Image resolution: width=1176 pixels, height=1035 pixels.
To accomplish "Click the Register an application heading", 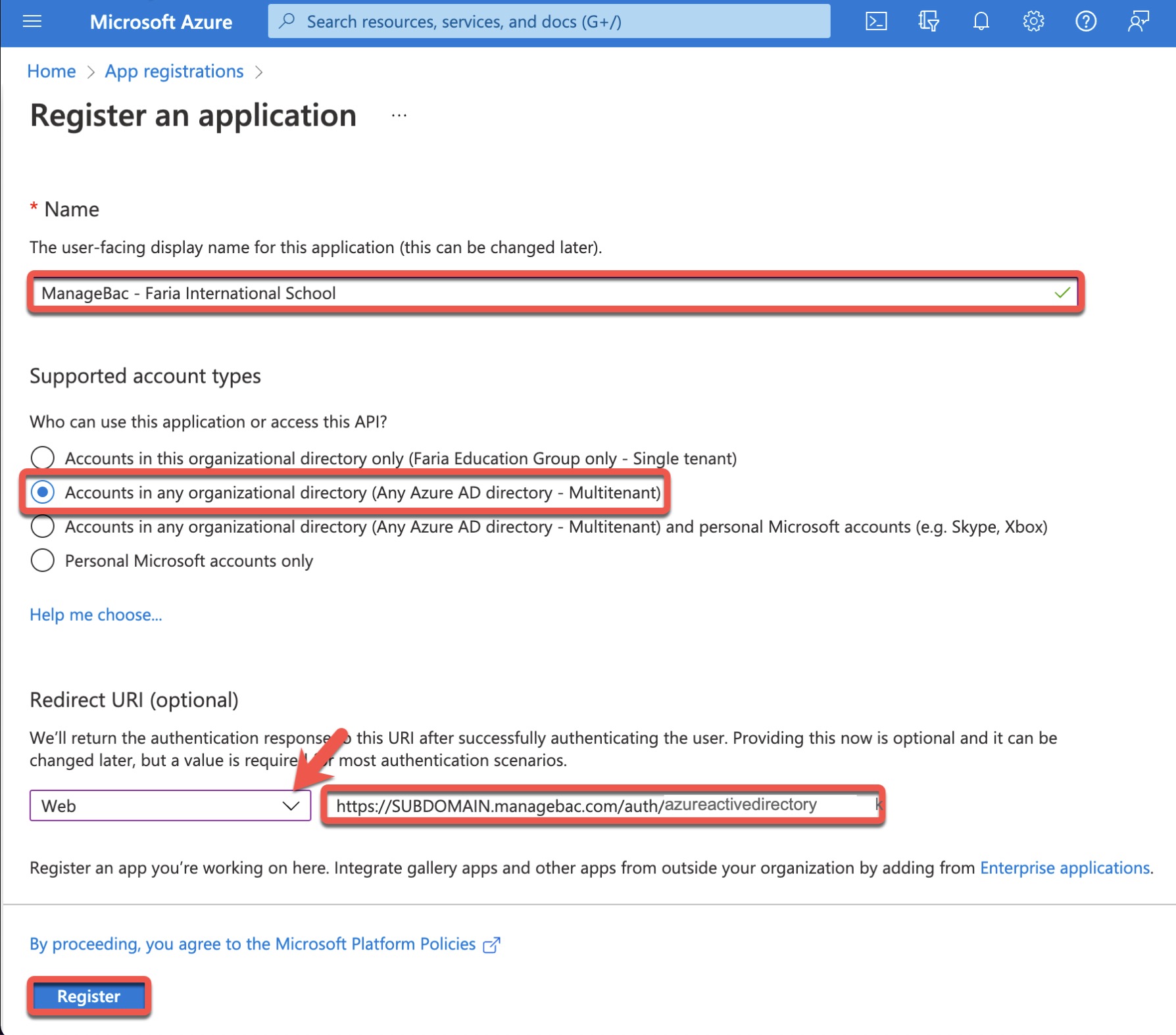I will tap(193, 116).
